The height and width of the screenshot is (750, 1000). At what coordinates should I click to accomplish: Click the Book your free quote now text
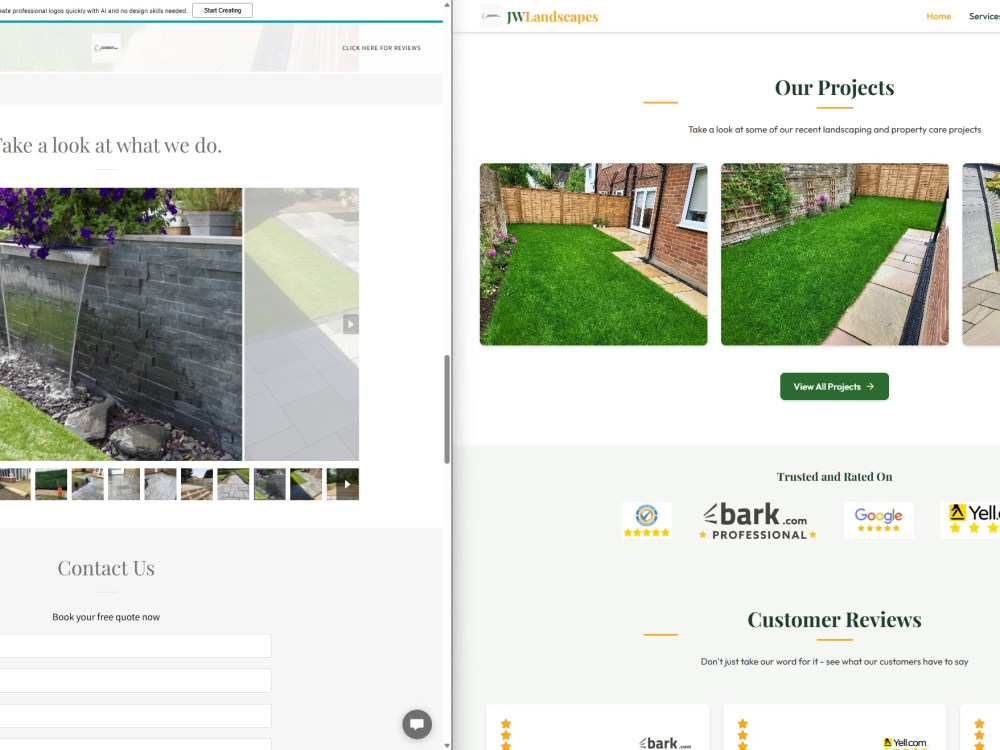pos(106,617)
